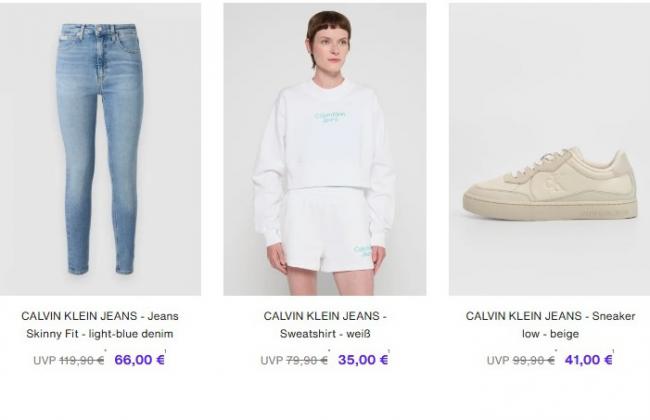Screen dimensions: 650x420
Task: Click the waistband label of the jeans
Action: (65, 37)
